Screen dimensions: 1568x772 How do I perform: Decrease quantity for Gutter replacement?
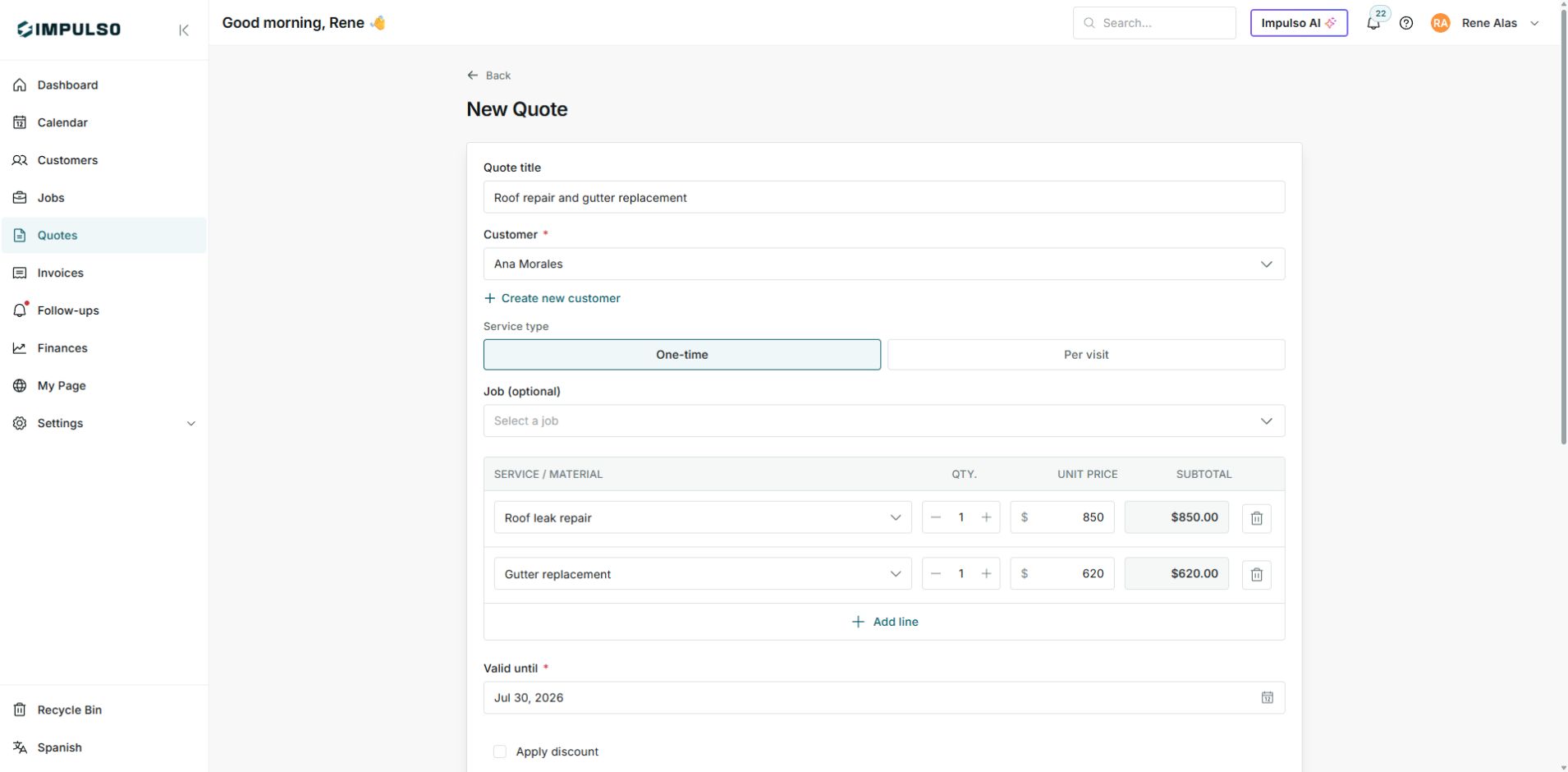coord(936,574)
